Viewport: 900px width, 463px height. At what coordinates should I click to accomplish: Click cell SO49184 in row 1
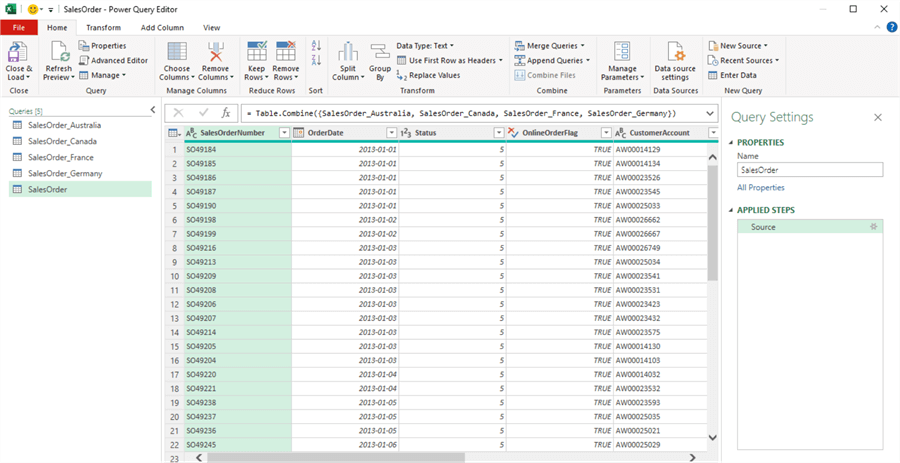[x=238, y=149]
